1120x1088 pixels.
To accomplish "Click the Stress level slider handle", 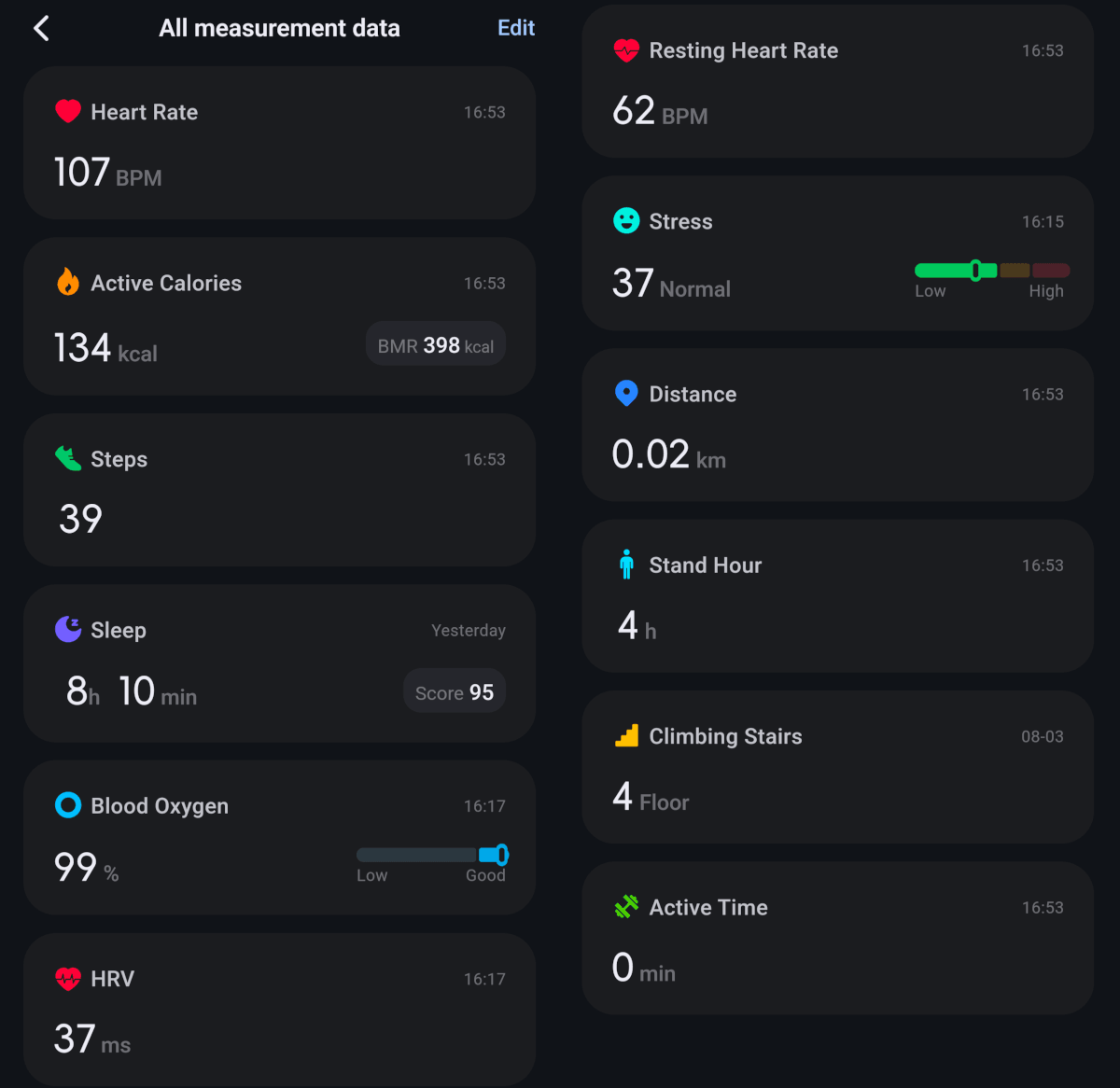I will click(x=975, y=271).
